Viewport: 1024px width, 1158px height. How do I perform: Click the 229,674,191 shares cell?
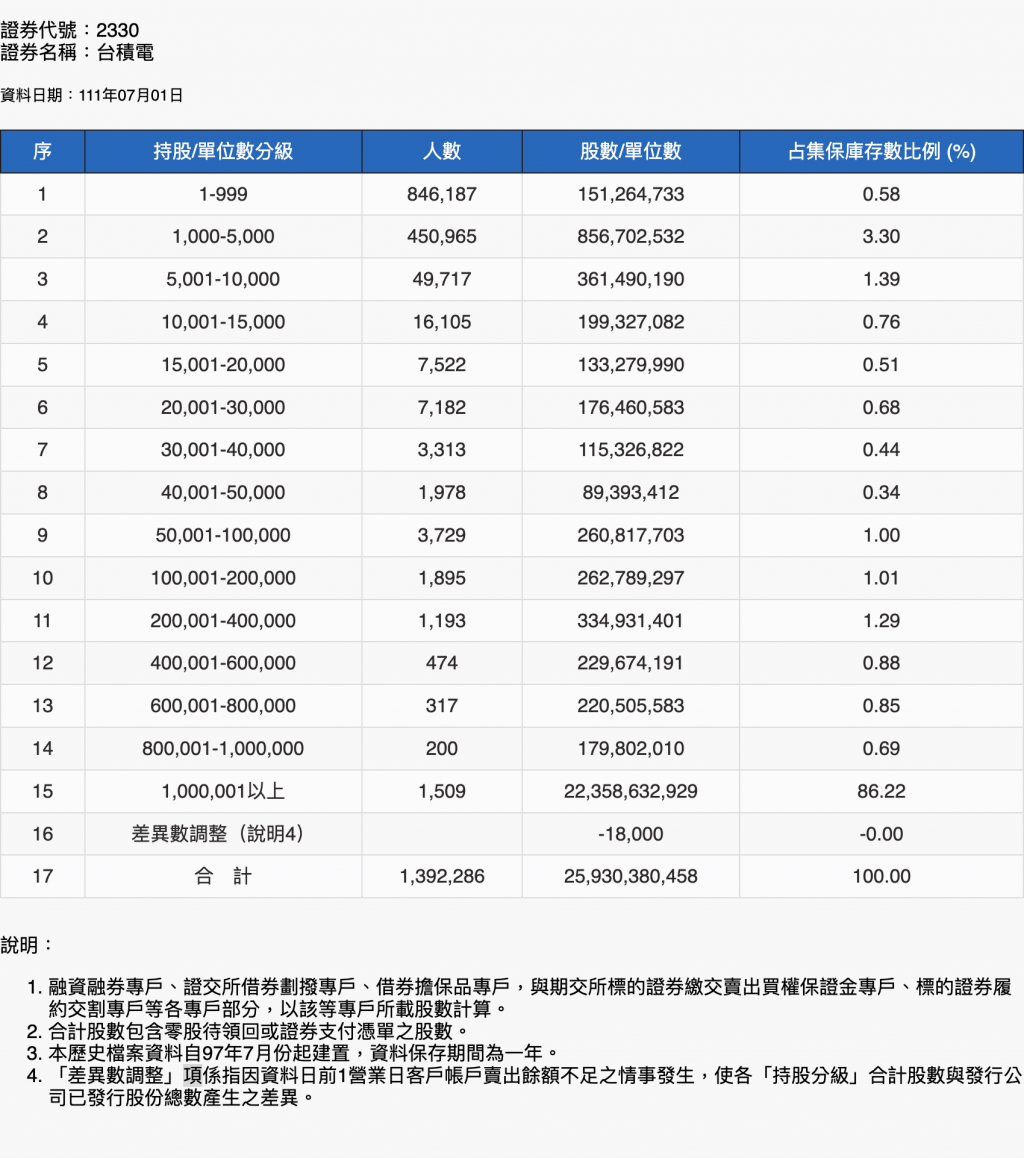click(630, 663)
